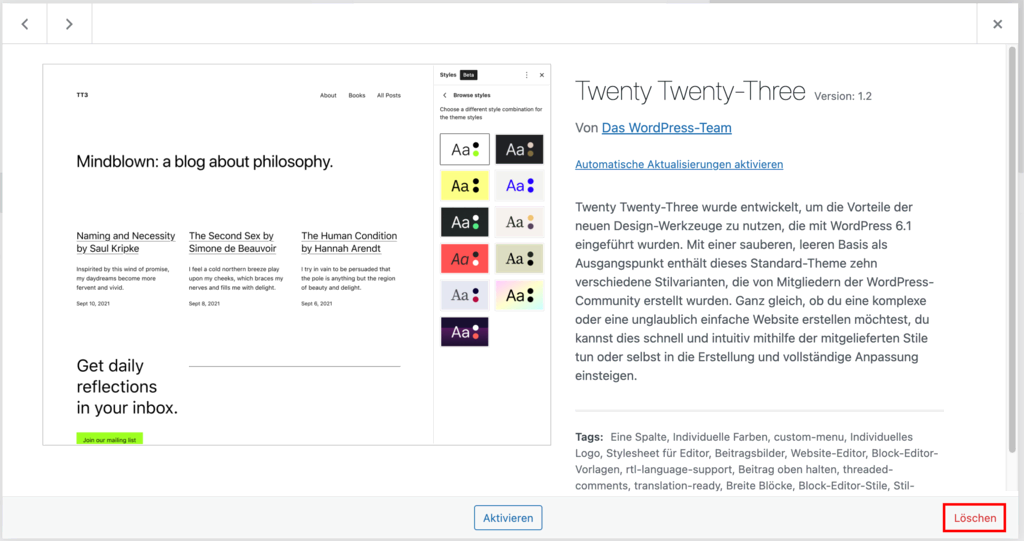Viewport: 1024px width, 541px height.
Task: Go to the previous theme arrow
Action: click(x=25, y=24)
